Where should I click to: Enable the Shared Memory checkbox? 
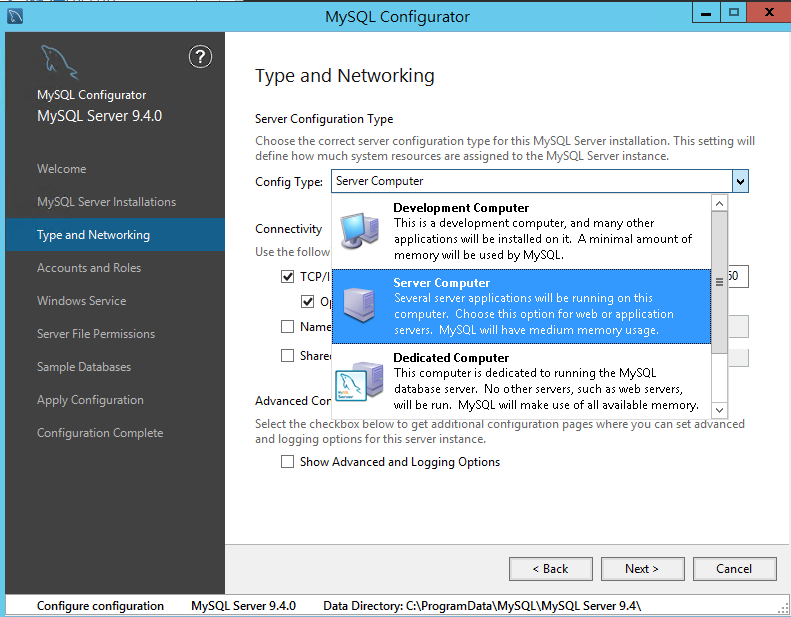(x=288, y=356)
